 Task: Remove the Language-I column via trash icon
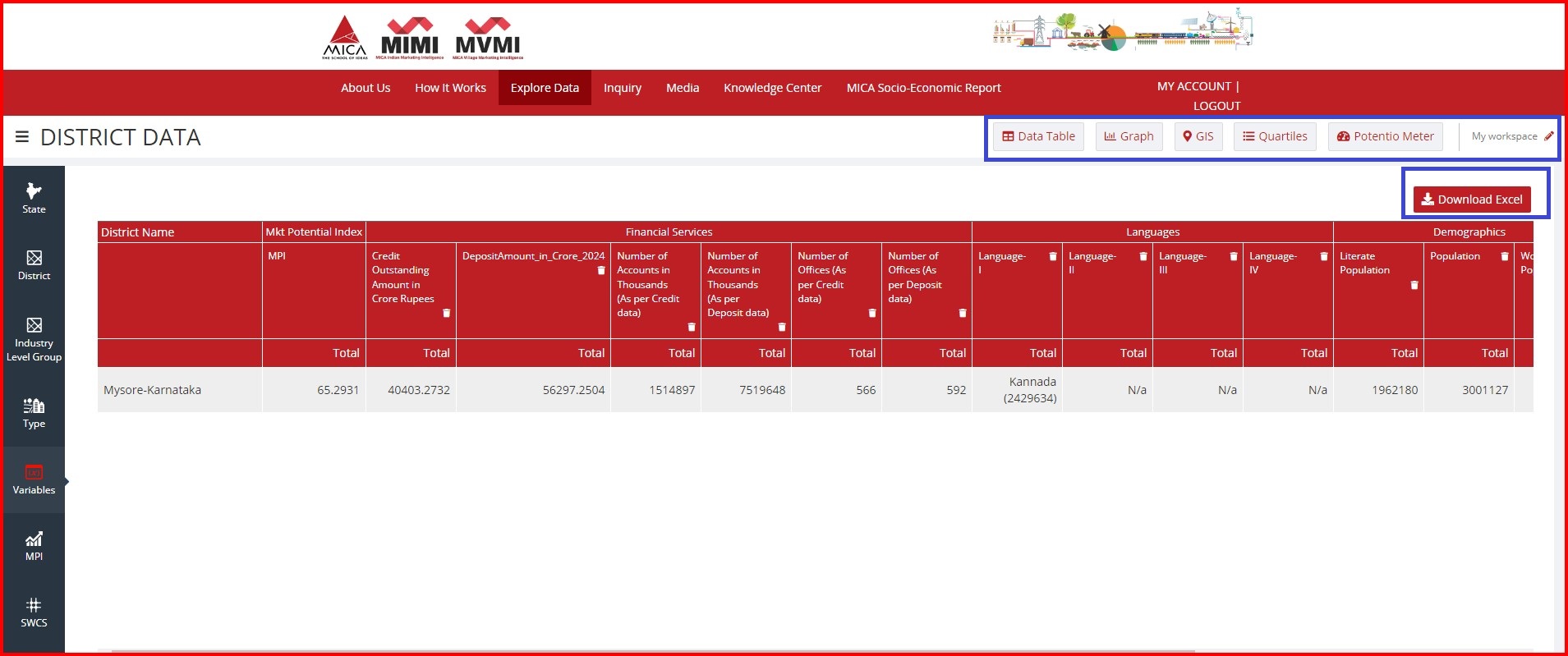(x=1052, y=257)
